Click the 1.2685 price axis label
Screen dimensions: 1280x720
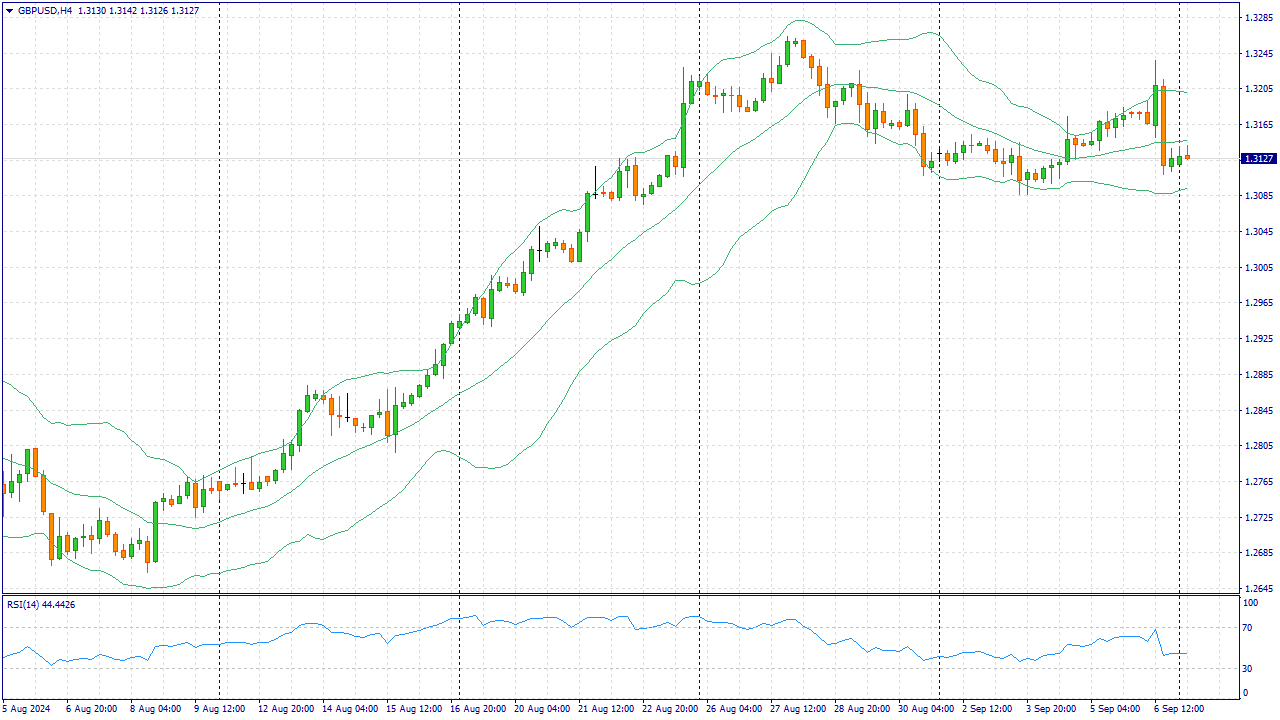(1258, 553)
